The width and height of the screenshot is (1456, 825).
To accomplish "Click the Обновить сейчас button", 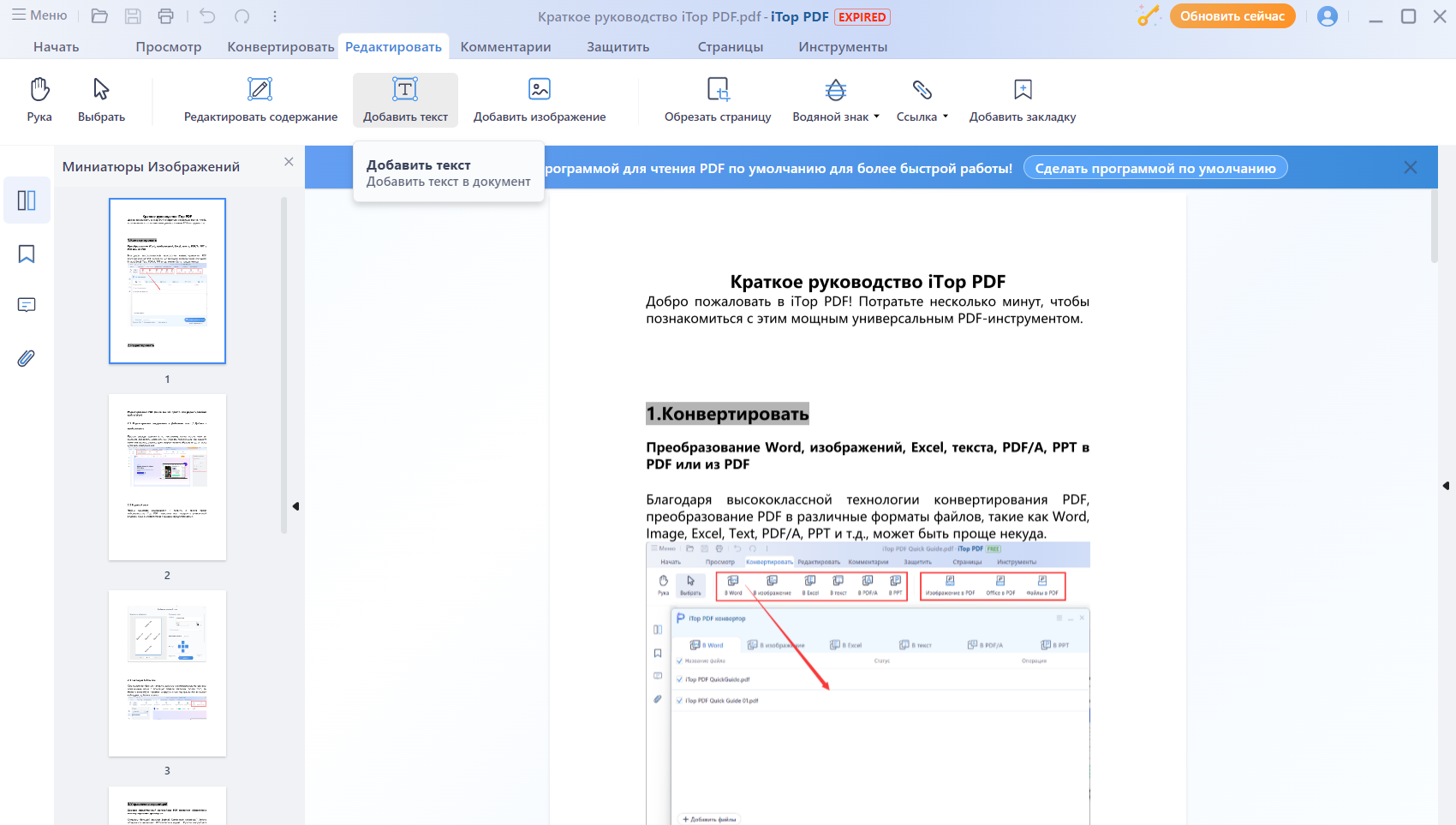I will pyautogui.click(x=1232, y=16).
